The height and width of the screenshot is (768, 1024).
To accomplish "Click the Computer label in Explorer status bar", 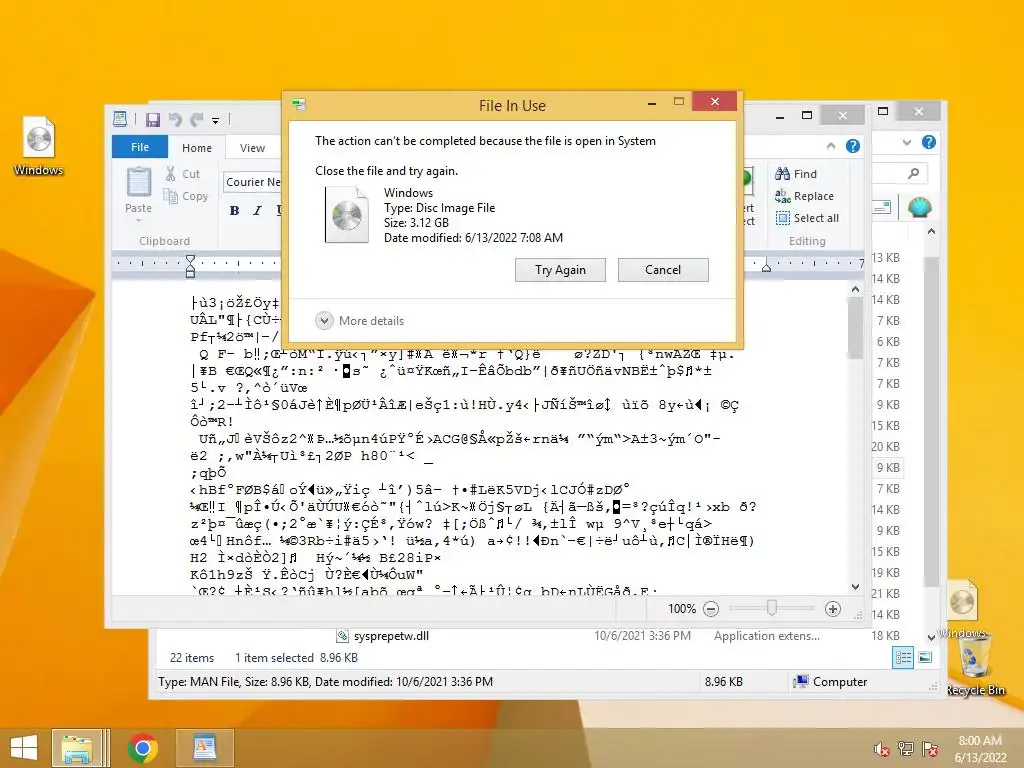I will 840,682.
